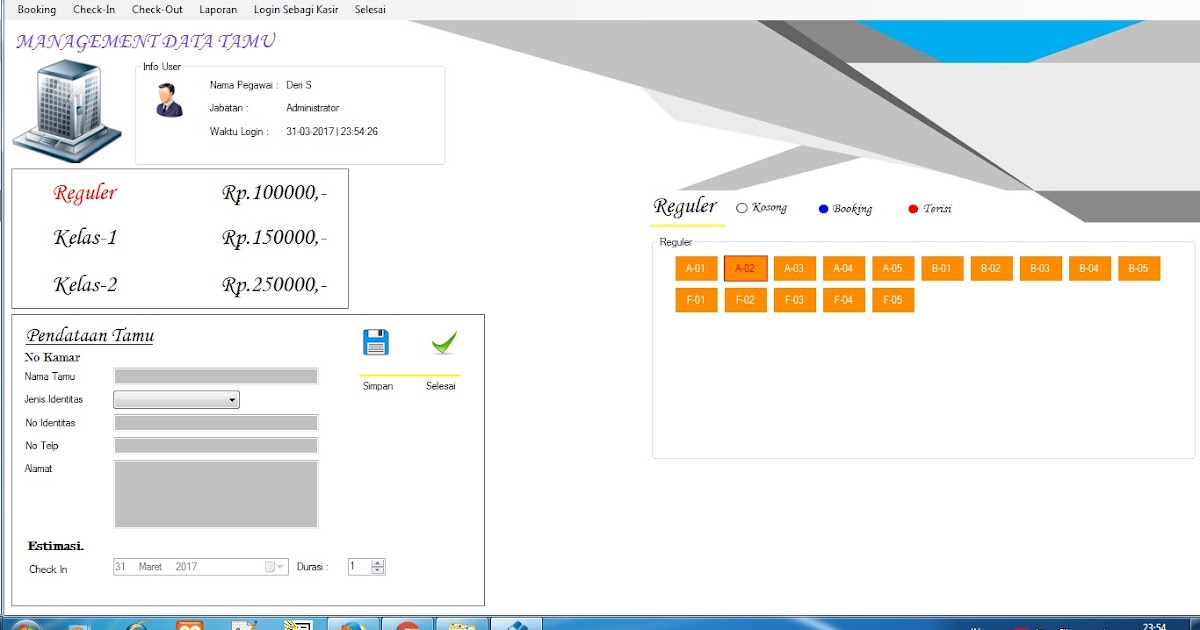
Task: Switch to the Reguler tab
Action: (685, 205)
